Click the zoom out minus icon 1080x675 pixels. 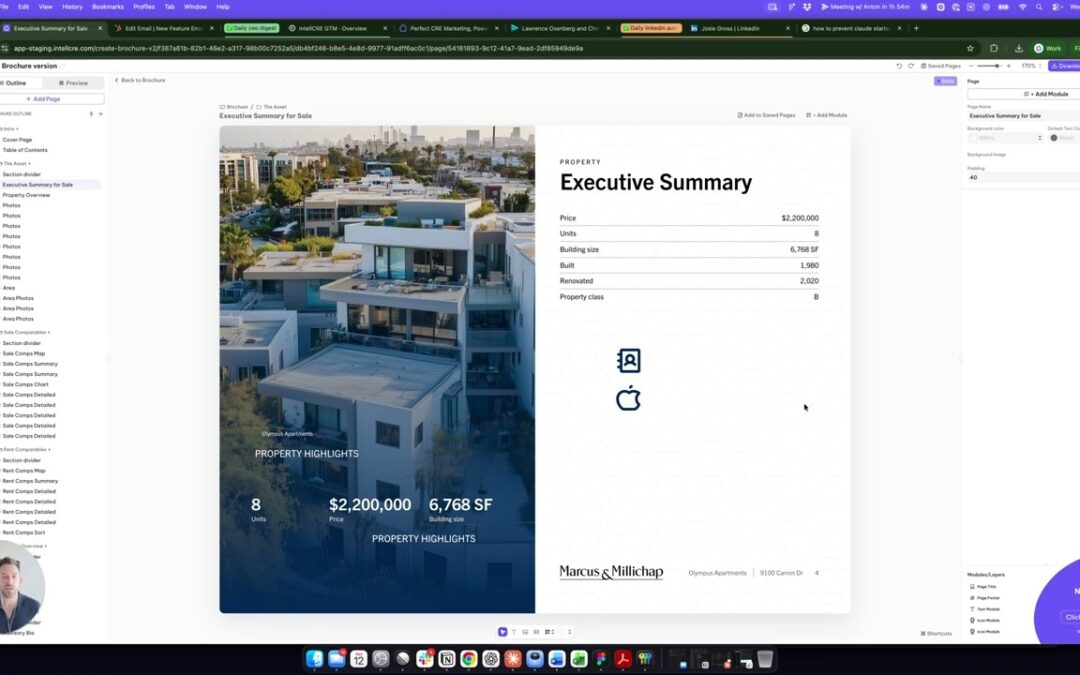pos(971,66)
